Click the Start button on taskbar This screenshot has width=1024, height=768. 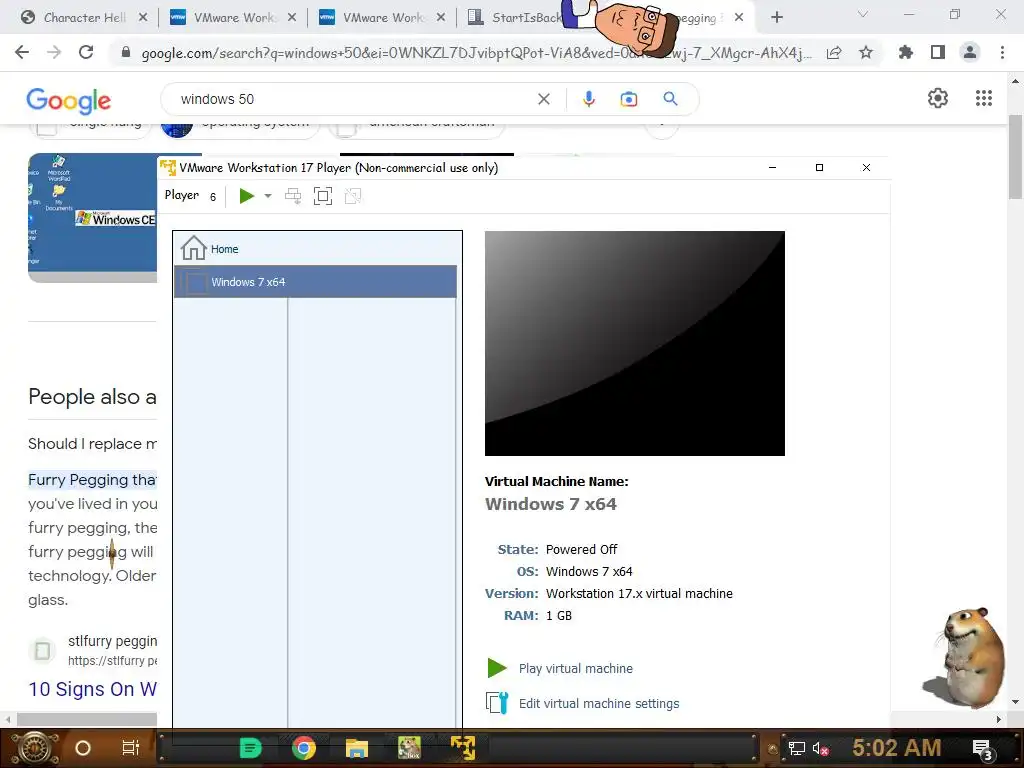click(34, 748)
